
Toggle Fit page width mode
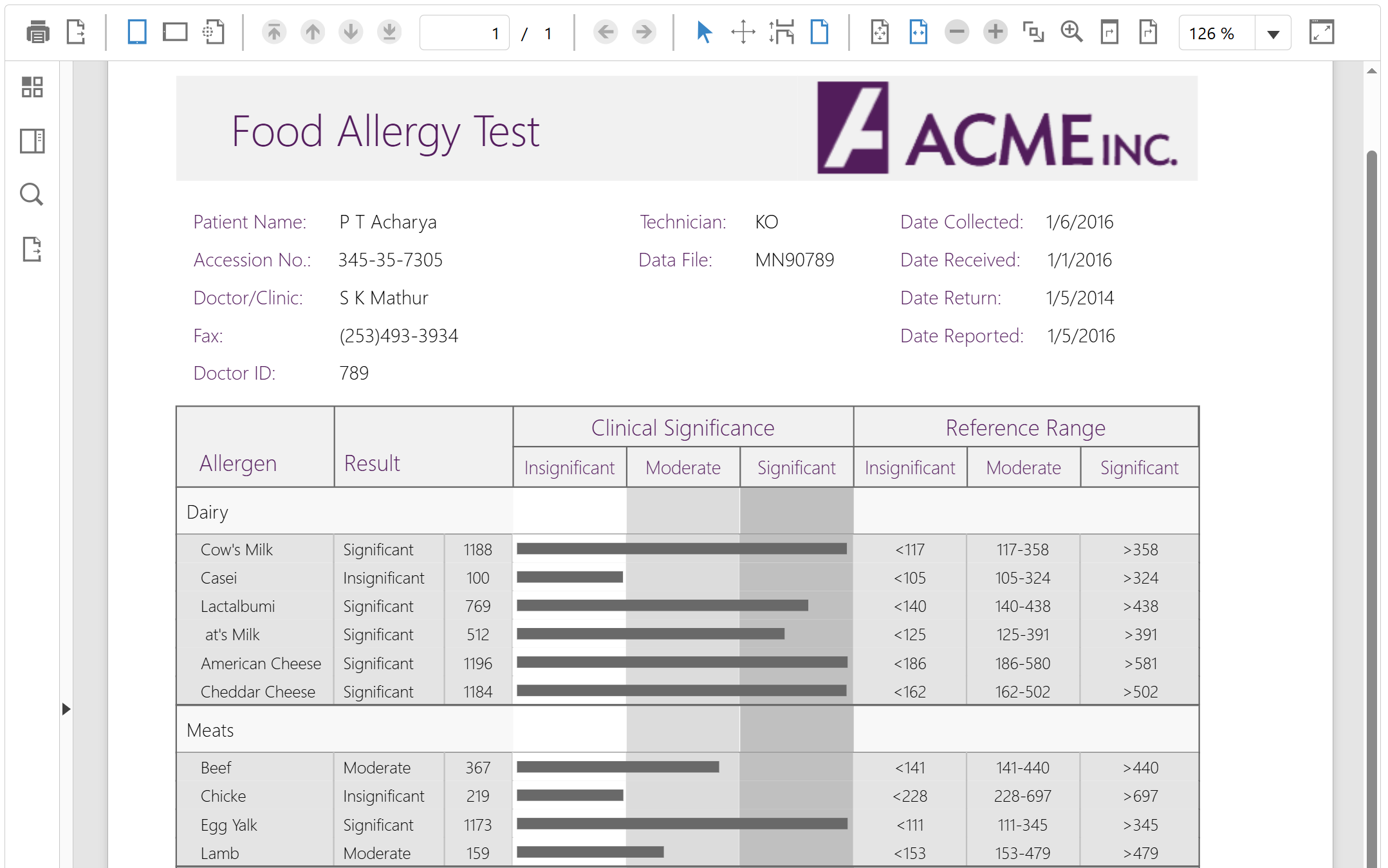[918, 32]
